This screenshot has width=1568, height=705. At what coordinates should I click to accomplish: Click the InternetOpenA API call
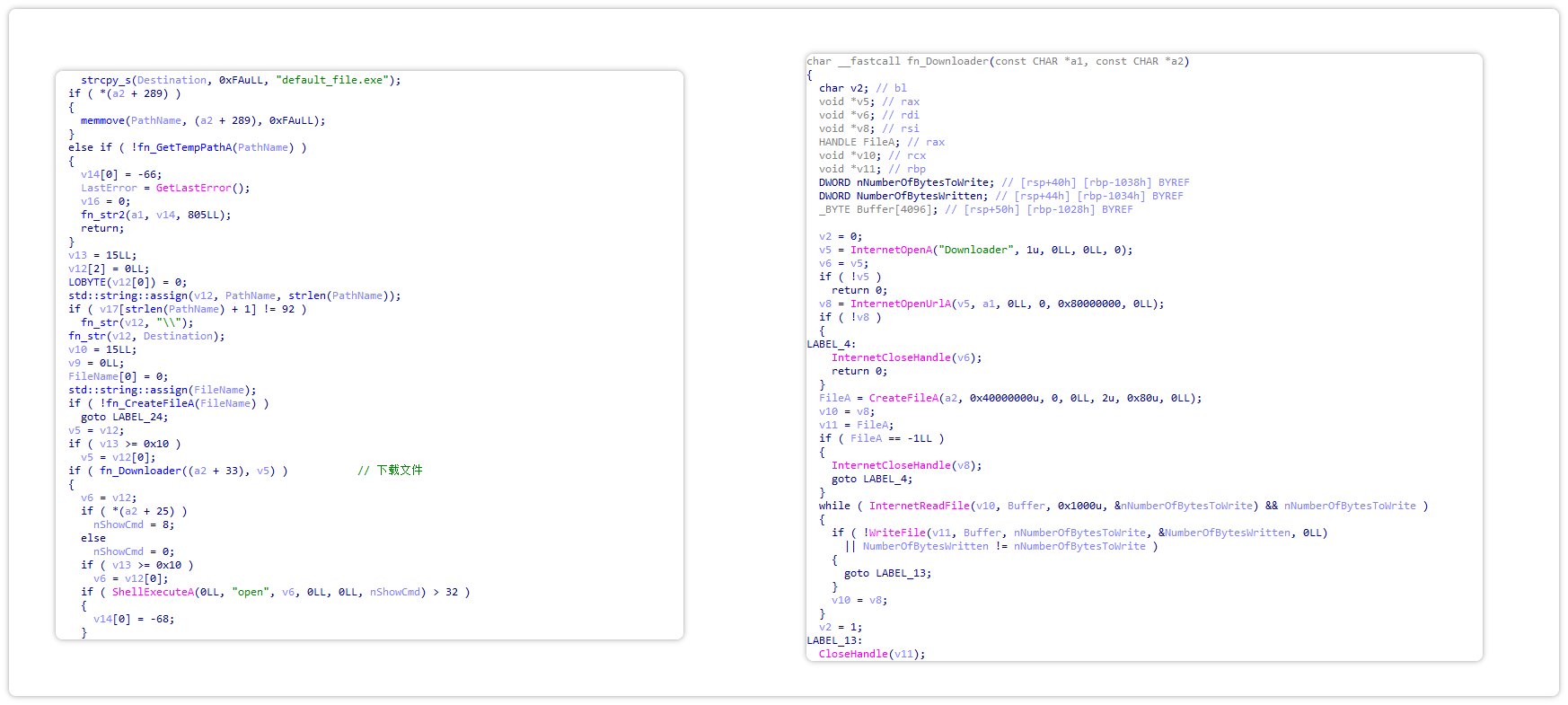(x=891, y=250)
